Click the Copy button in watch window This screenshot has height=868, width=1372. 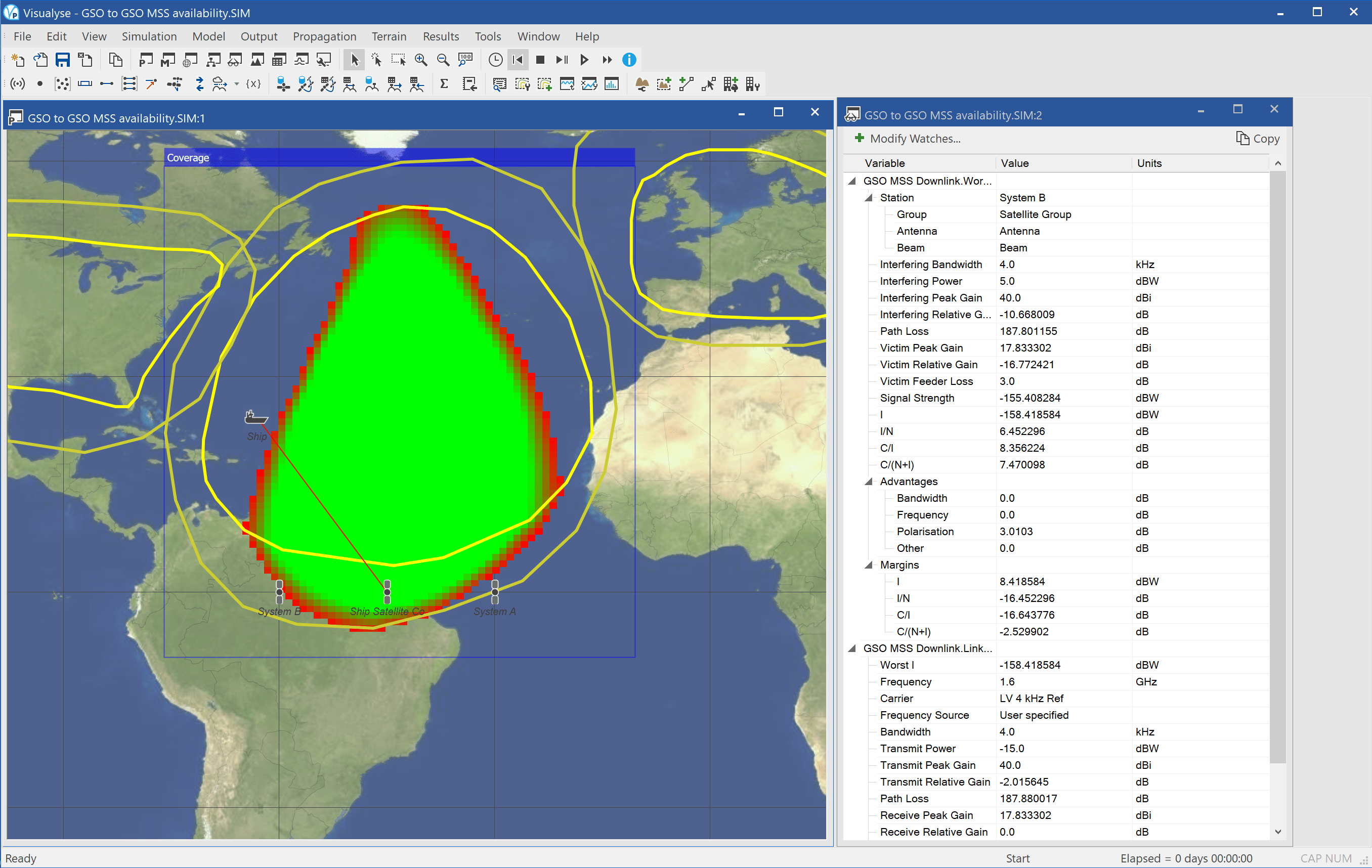[1258, 139]
